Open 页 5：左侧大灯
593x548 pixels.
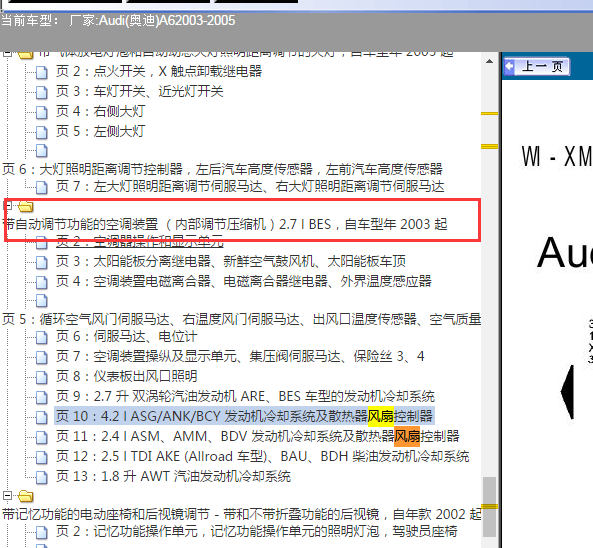[101, 132]
